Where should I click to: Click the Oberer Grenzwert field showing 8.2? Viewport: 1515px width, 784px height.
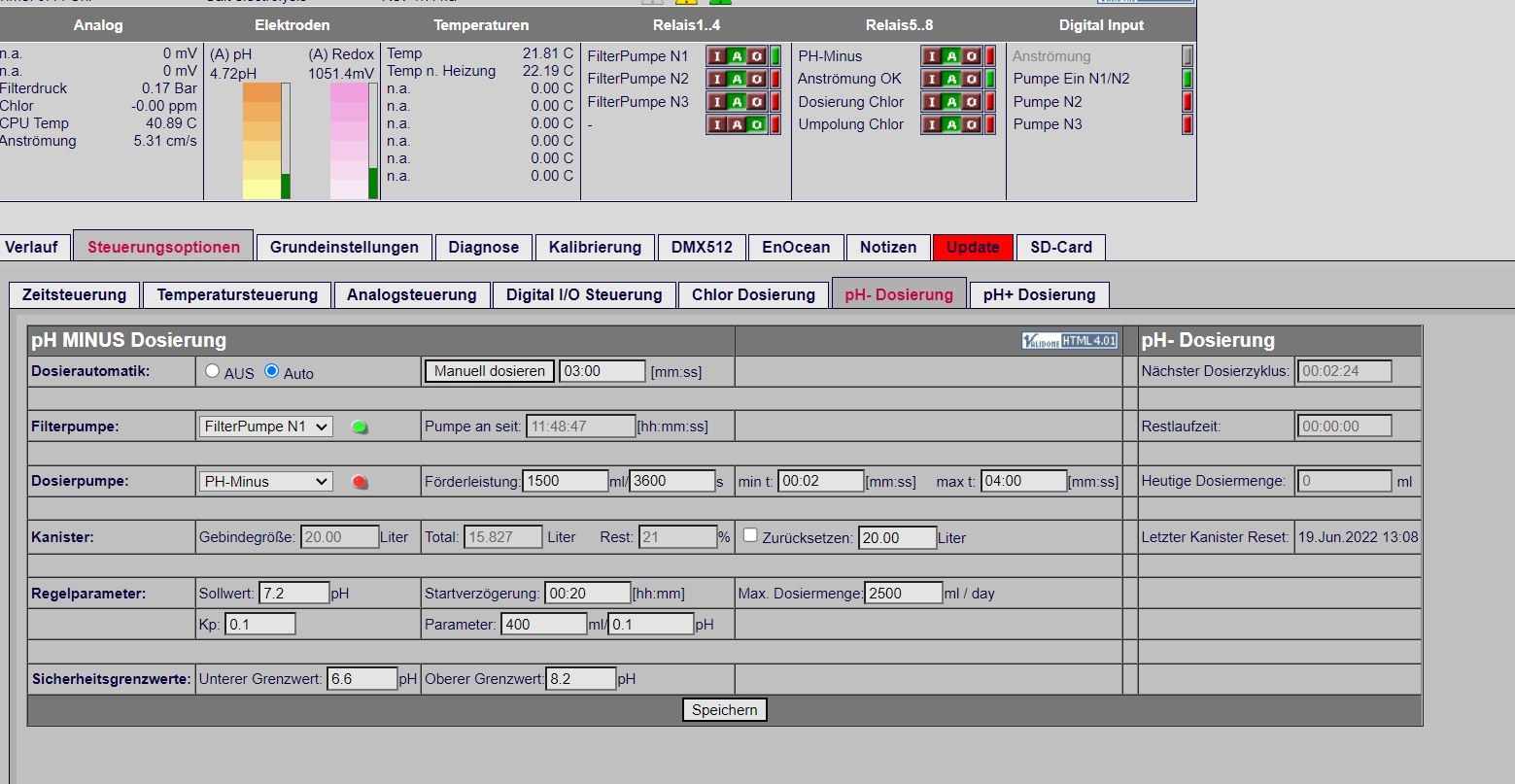click(581, 679)
